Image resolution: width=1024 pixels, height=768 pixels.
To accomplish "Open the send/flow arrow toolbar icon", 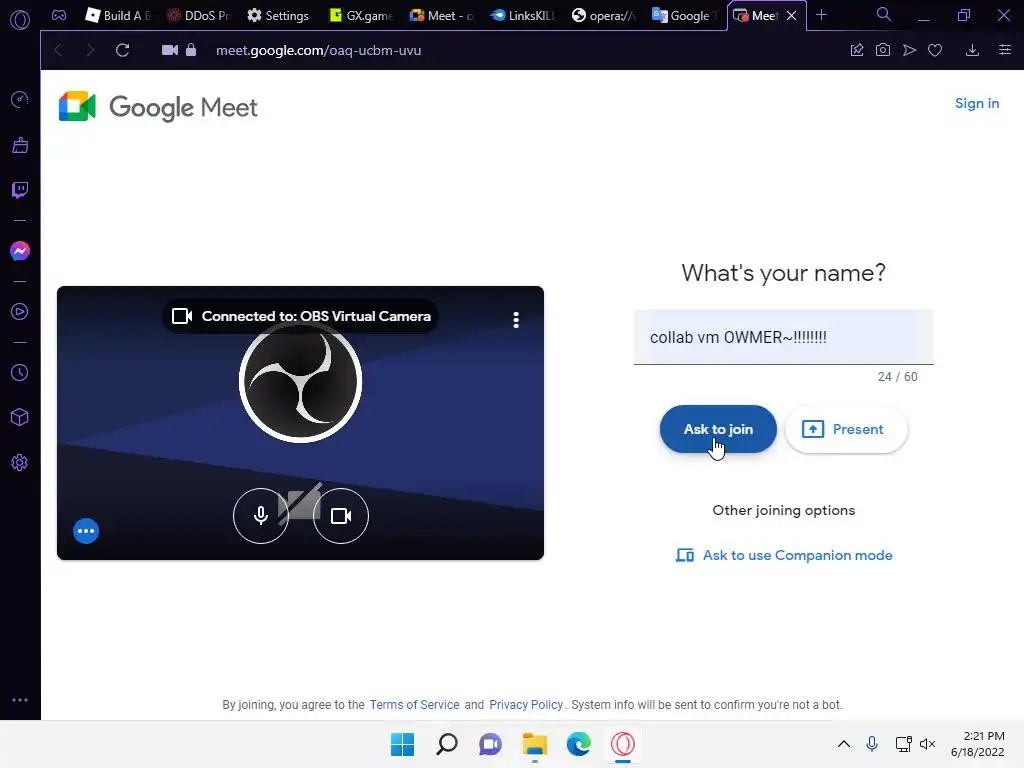I will coord(909,50).
